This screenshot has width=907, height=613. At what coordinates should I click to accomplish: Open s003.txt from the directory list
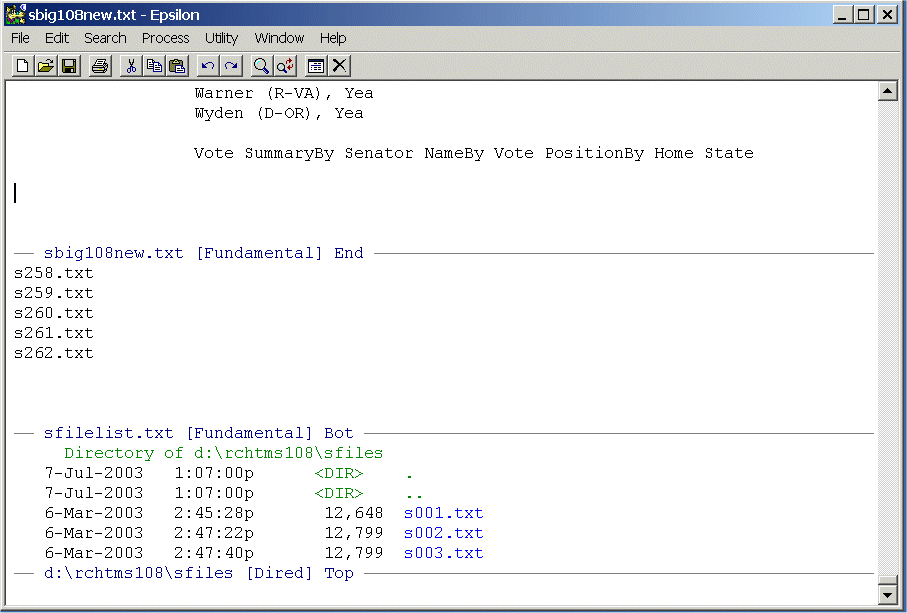(x=443, y=553)
